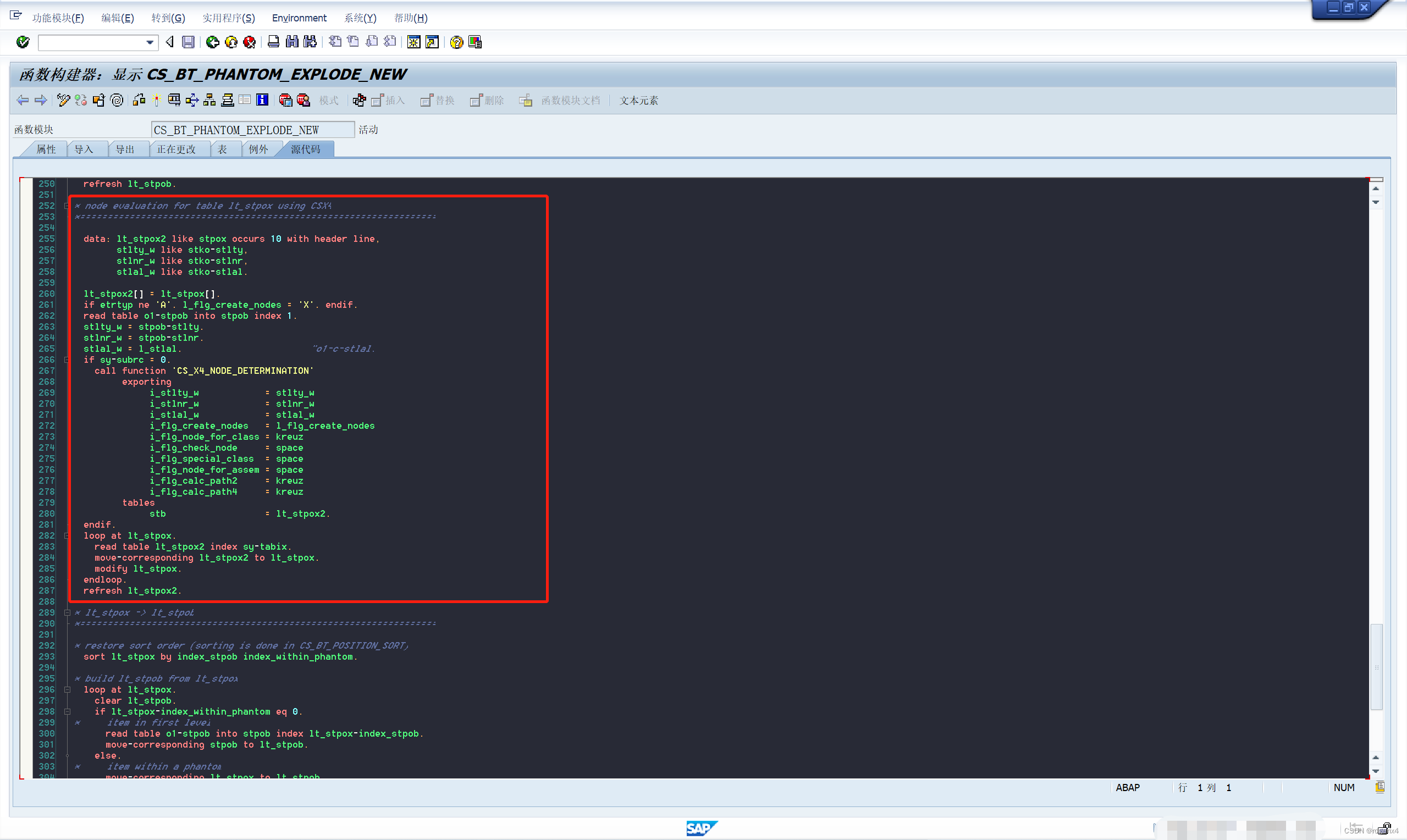Click the vertical scrollbar thumb
Image resolution: width=1407 pixels, height=840 pixels.
(x=1376, y=666)
